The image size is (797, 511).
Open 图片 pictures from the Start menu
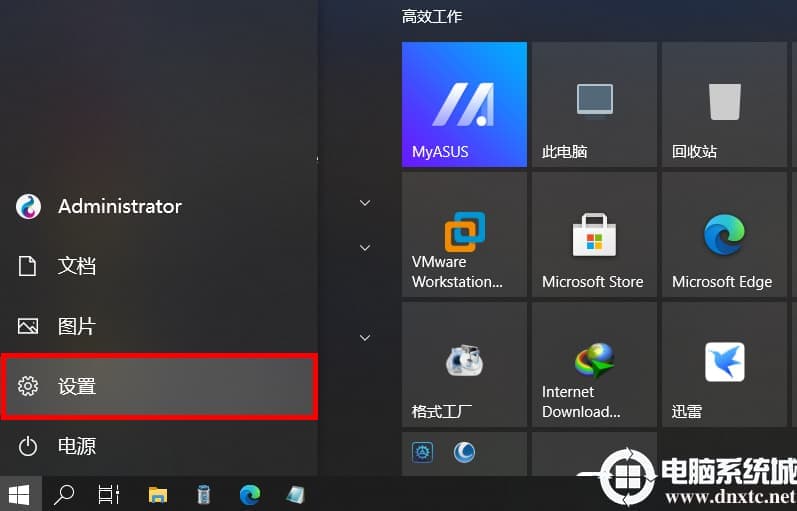159,326
